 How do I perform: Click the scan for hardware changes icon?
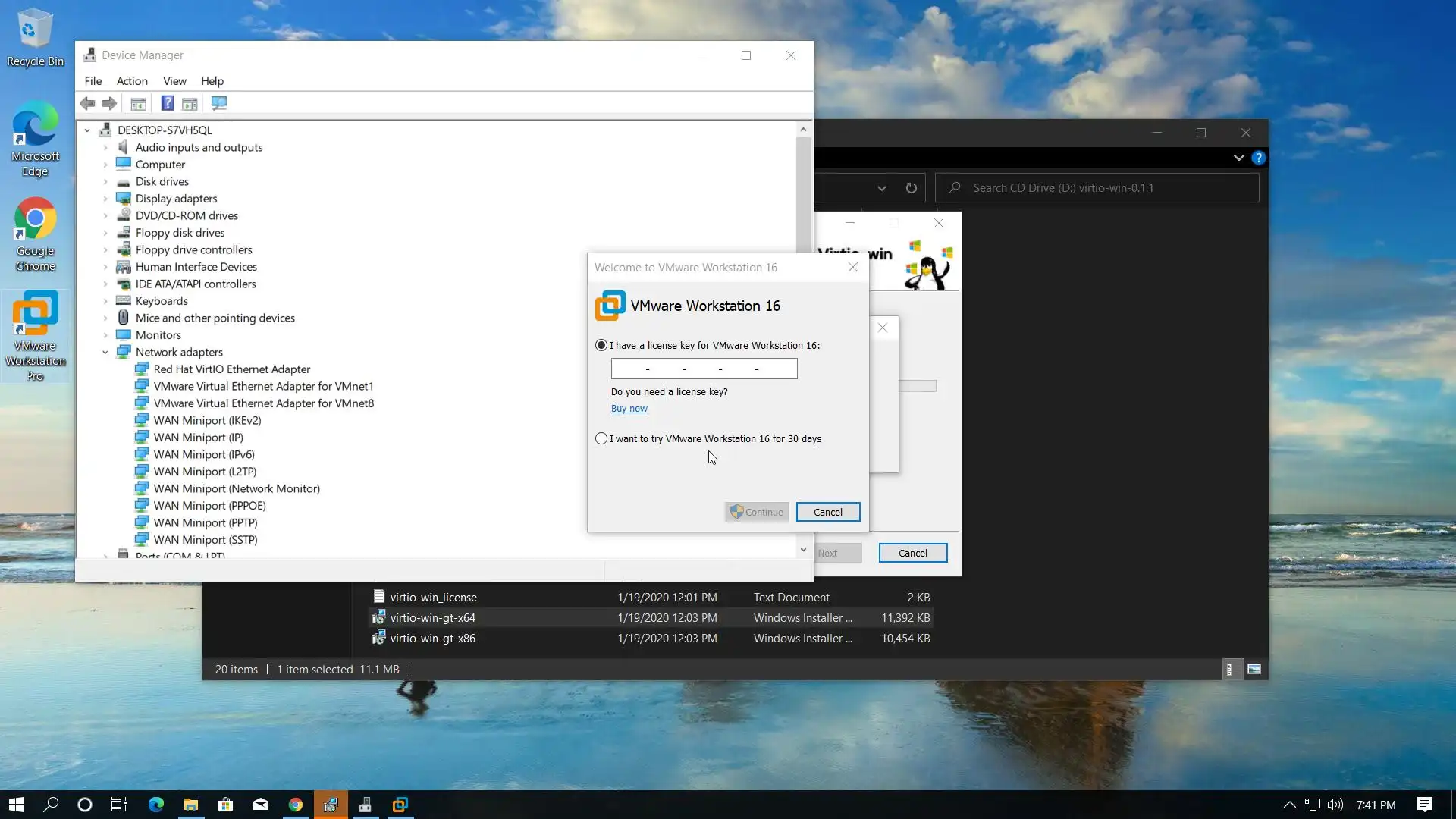click(x=219, y=103)
